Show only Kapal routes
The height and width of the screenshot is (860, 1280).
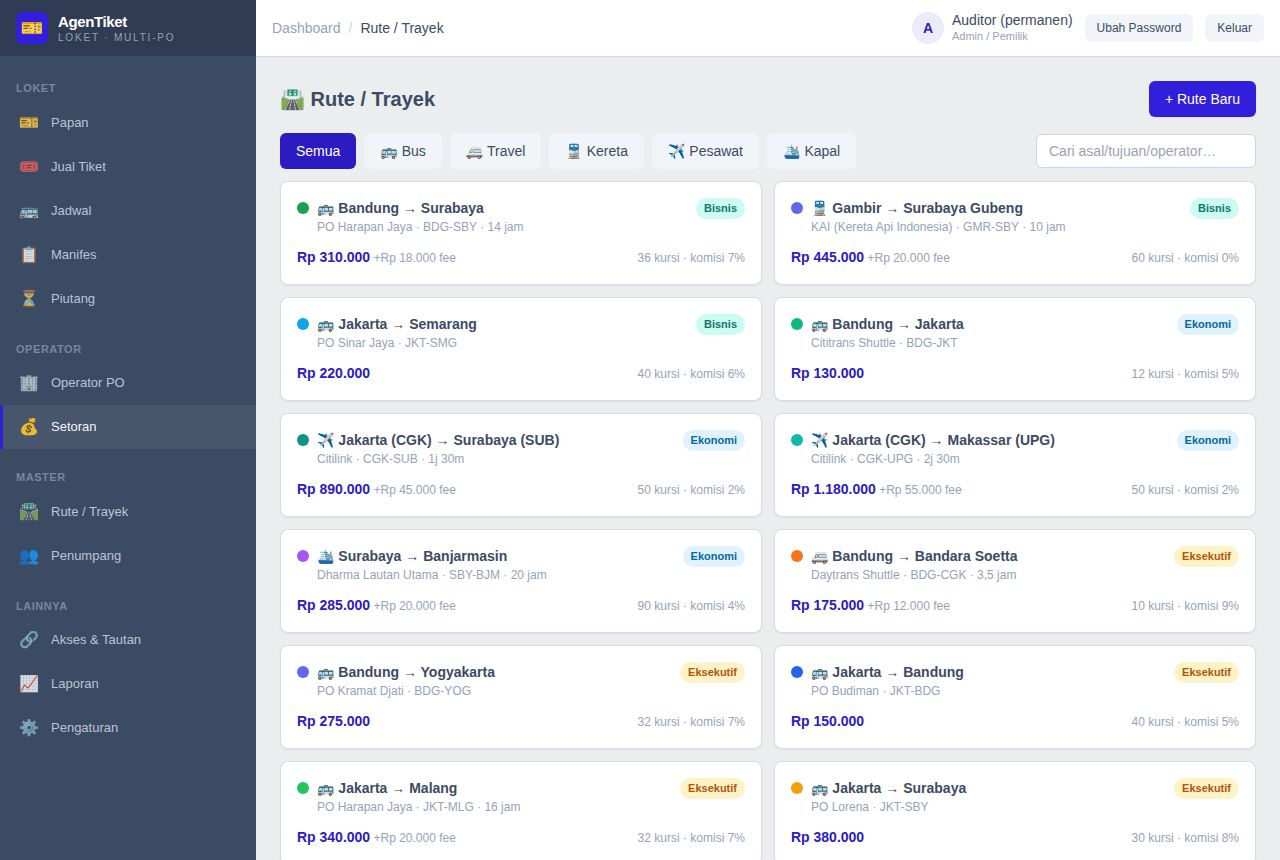point(811,151)
